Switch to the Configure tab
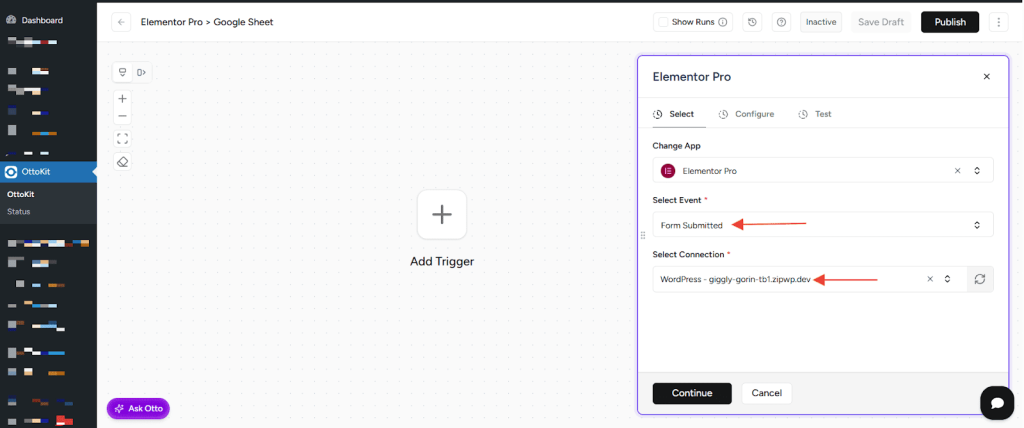 tap(746, 114)
